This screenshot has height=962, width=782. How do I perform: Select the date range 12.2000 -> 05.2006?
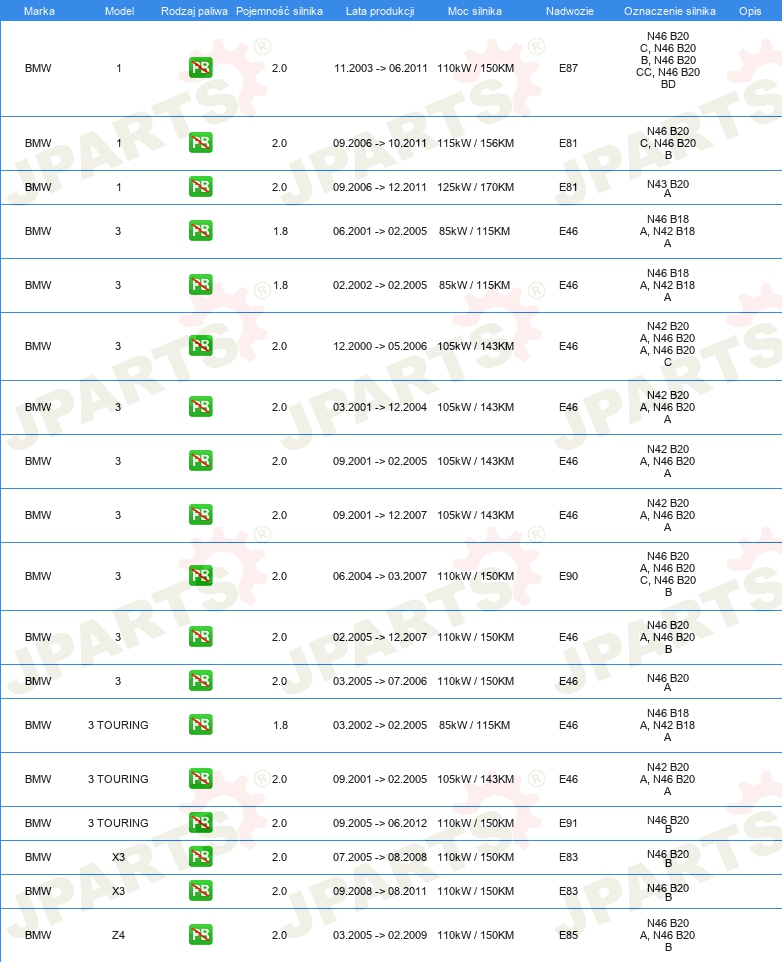point(380,346)
